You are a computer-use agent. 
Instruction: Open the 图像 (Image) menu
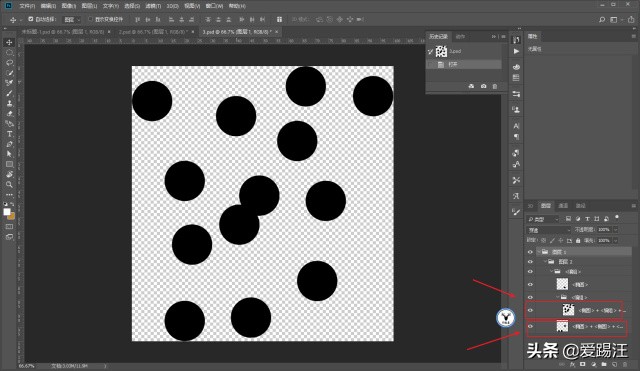pyautogui.click(x=69, y=6)
